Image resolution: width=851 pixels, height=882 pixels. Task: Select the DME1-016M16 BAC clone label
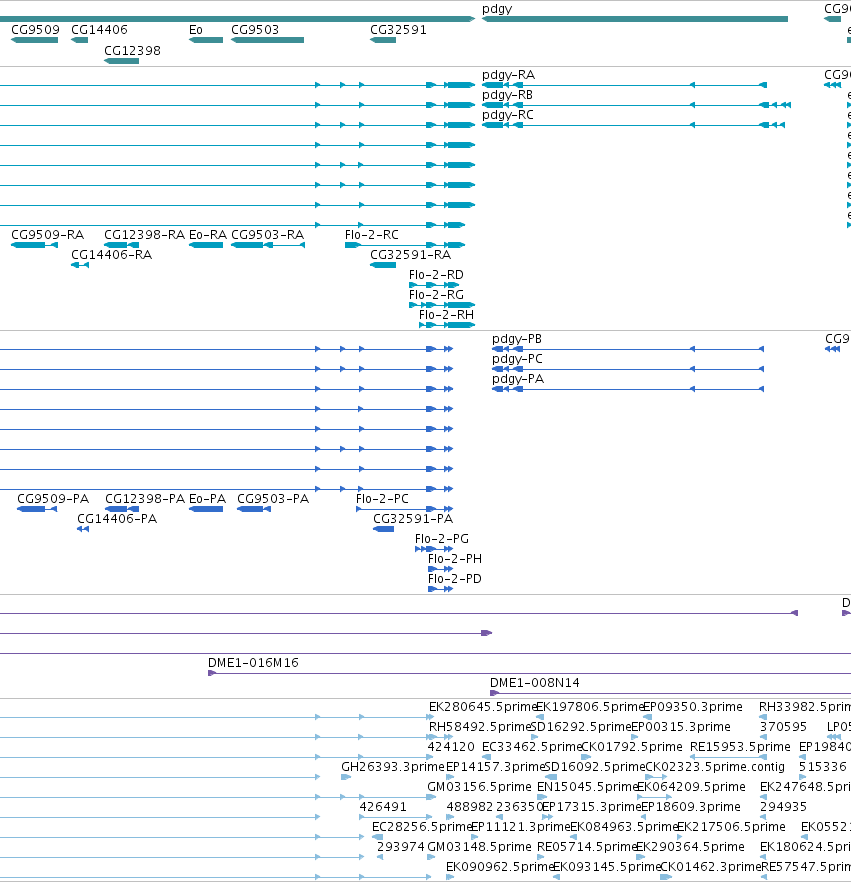[x=253, y=663]
